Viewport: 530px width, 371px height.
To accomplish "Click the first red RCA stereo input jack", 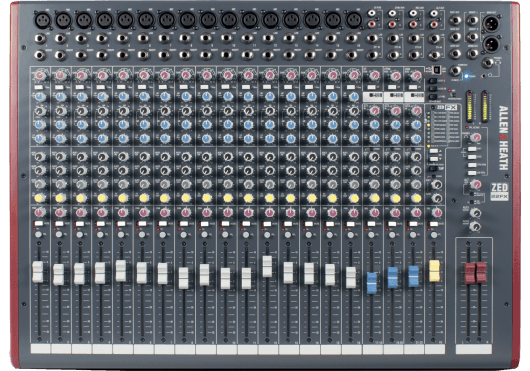I will [x=372, y=24].
